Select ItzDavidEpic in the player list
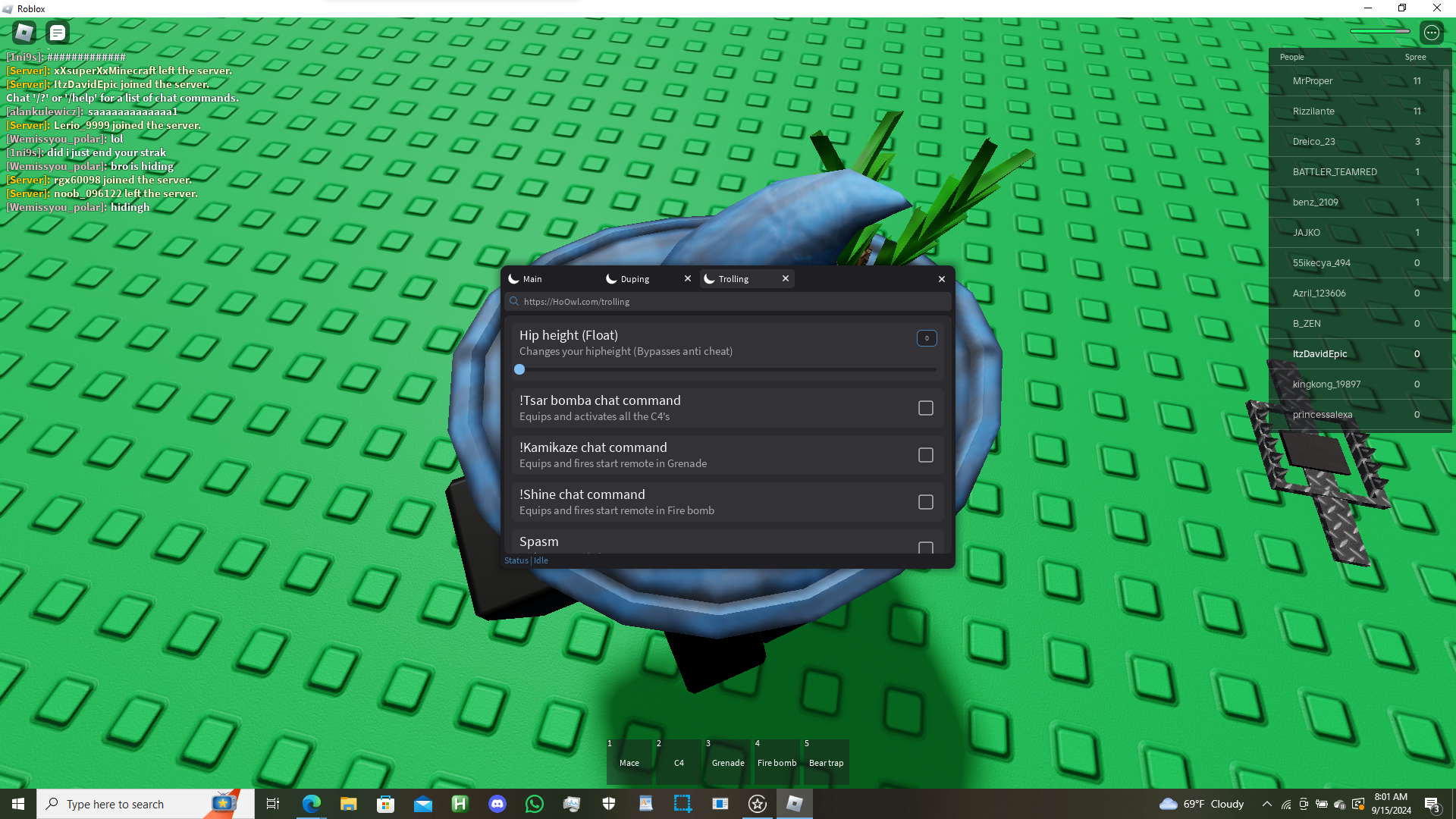This screenshot has height=819, width=1456. (x=1356, y=354)
